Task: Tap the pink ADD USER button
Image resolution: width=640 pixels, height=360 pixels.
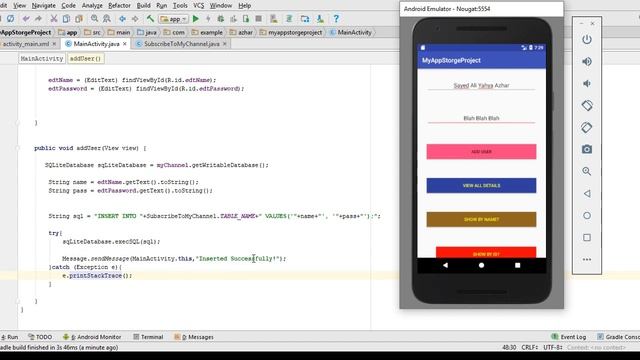Action: tap(481, 151)
